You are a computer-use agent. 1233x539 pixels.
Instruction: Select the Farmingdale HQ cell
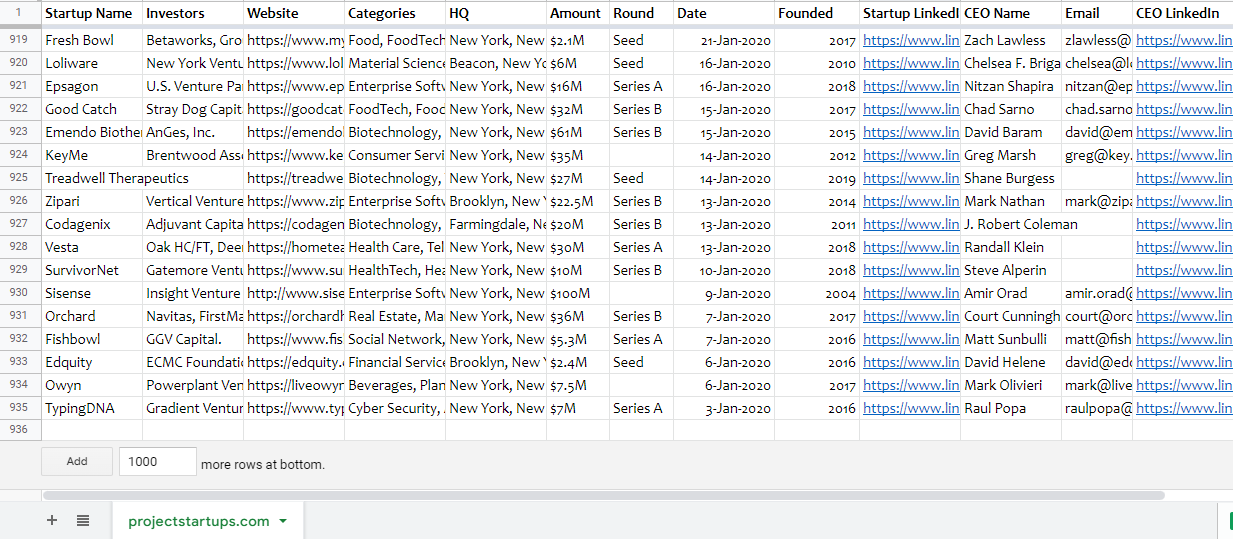point(496,224)
